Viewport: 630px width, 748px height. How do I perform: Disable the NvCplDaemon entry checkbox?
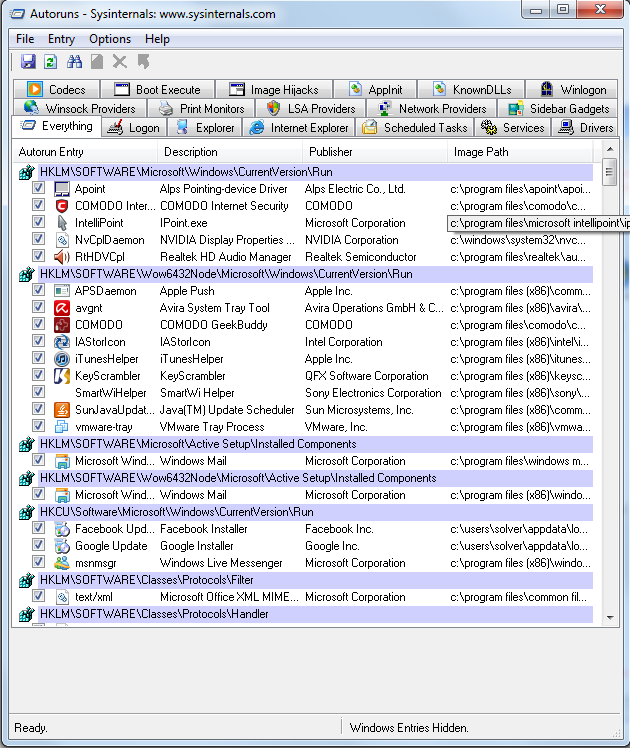point(38,239)
